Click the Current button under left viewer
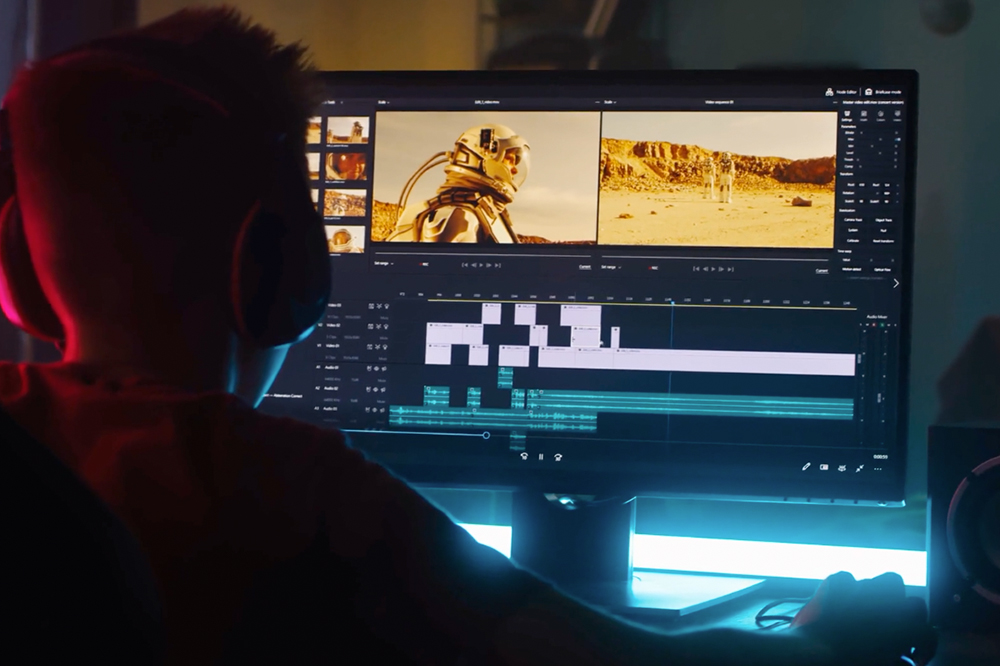Viewport: 1000px width, 666px height. [585, 266]
